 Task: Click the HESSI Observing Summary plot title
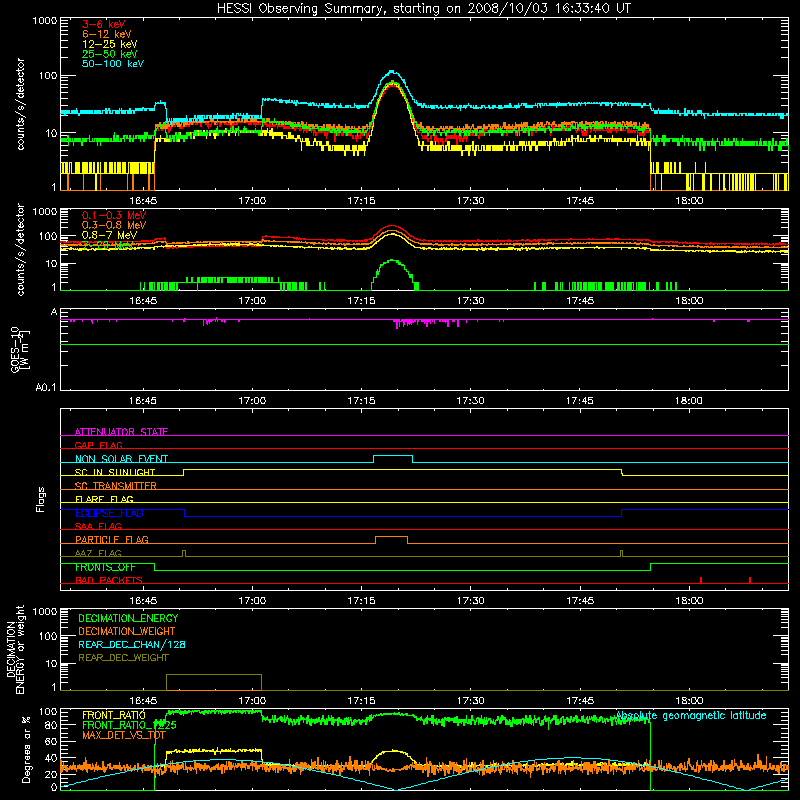[423, 9]
